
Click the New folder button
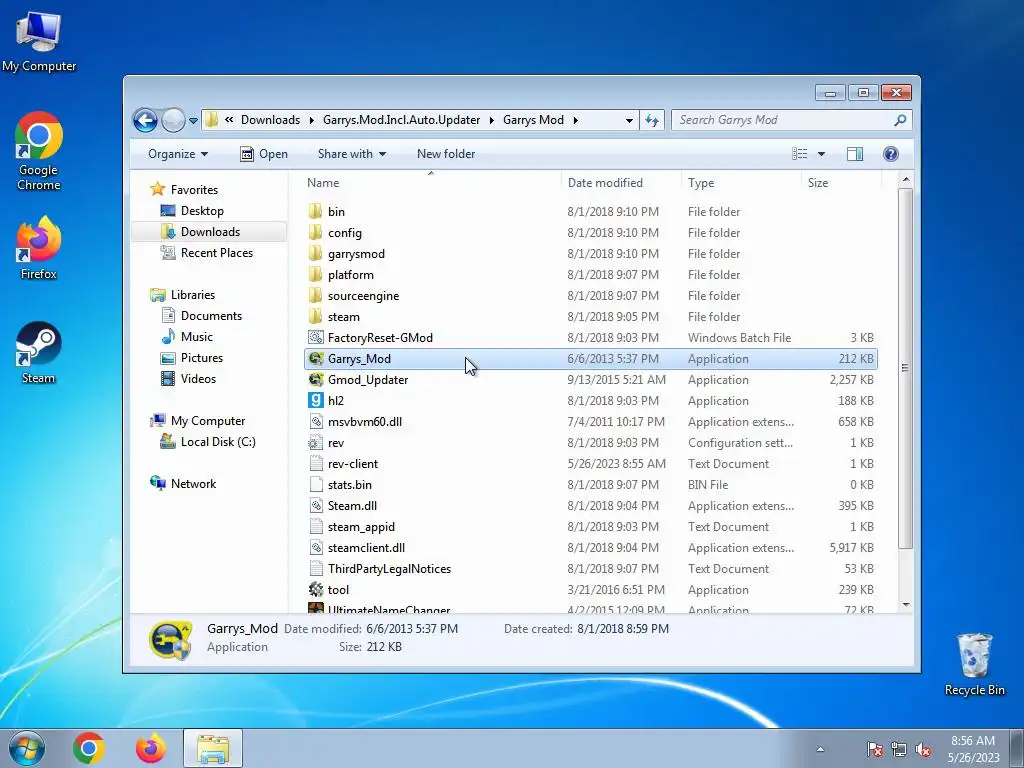(446, 154)
